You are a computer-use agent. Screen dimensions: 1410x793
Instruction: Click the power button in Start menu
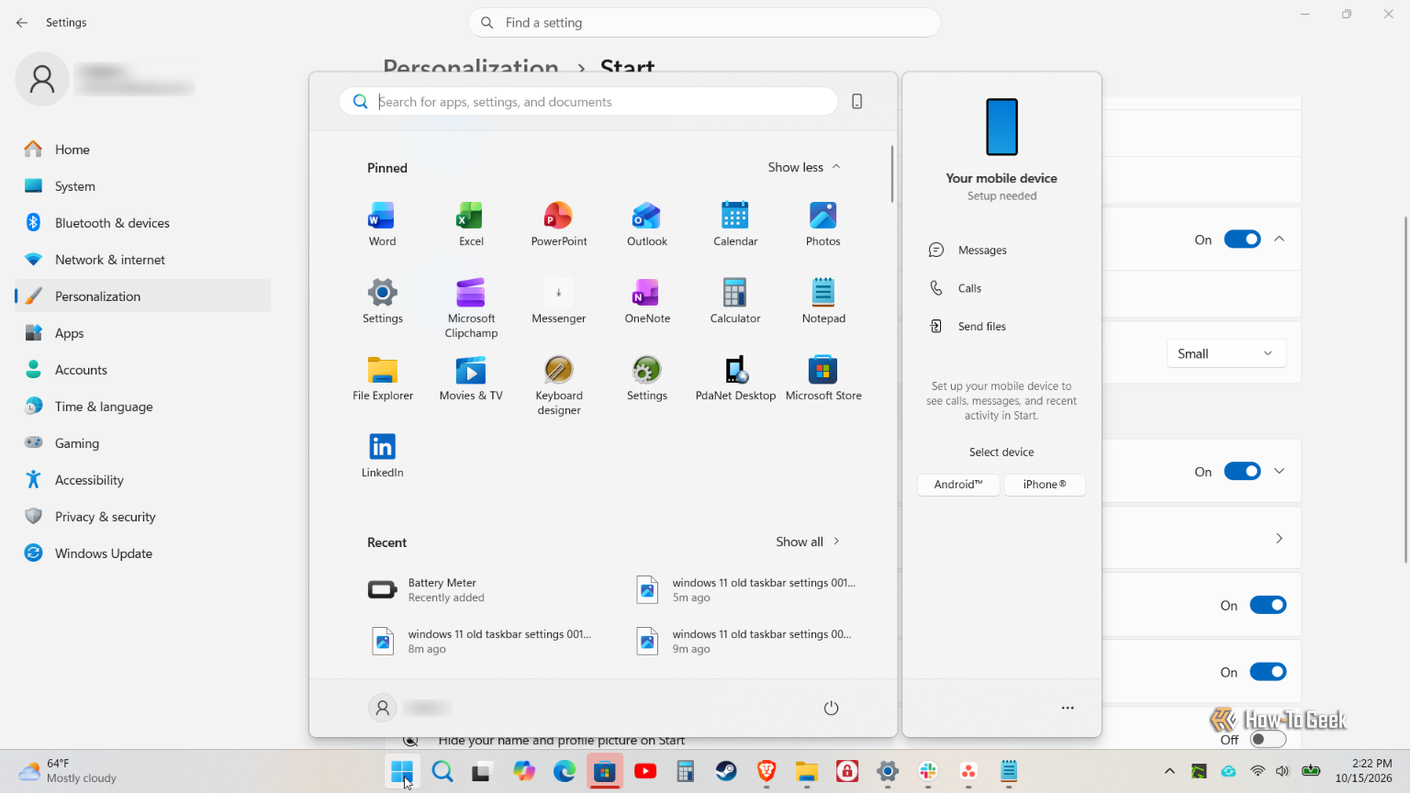(x=830, y=708)
